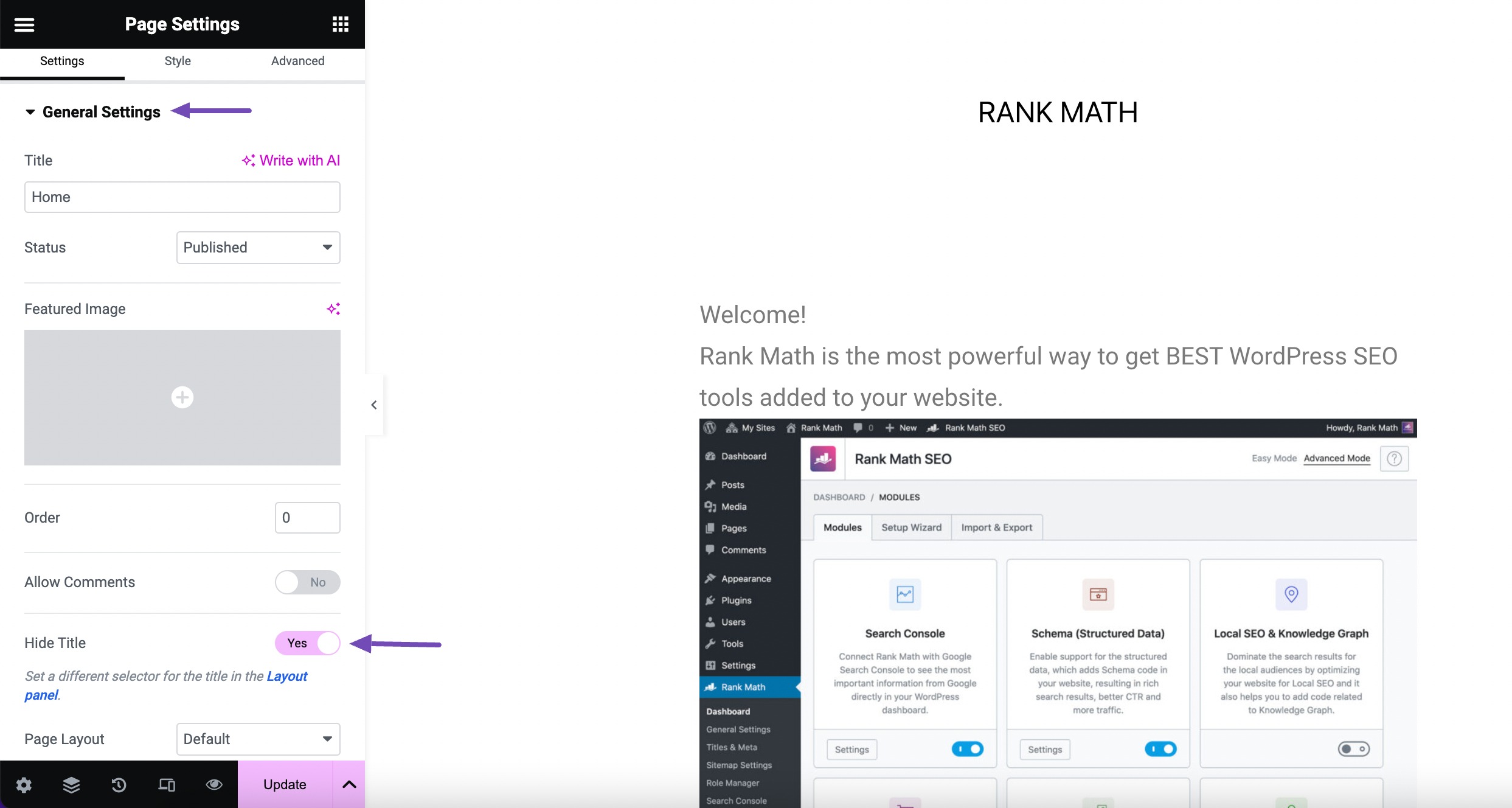1512x808 pixels.
Task: Toggle the Hide Title switch
Action: (308, 643)
